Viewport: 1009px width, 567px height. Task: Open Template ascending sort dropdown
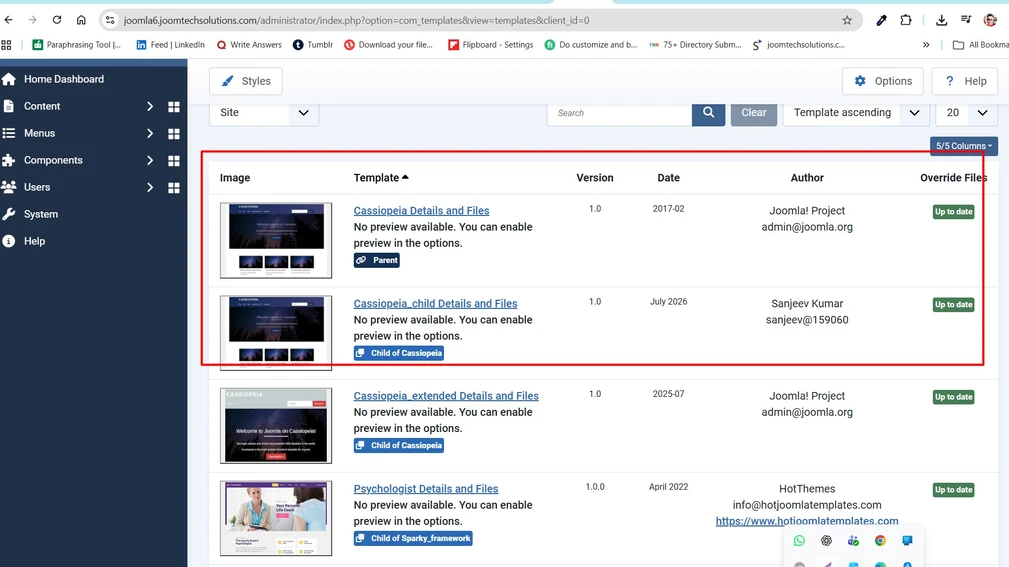pyautogui.click(x=856, y=113)
